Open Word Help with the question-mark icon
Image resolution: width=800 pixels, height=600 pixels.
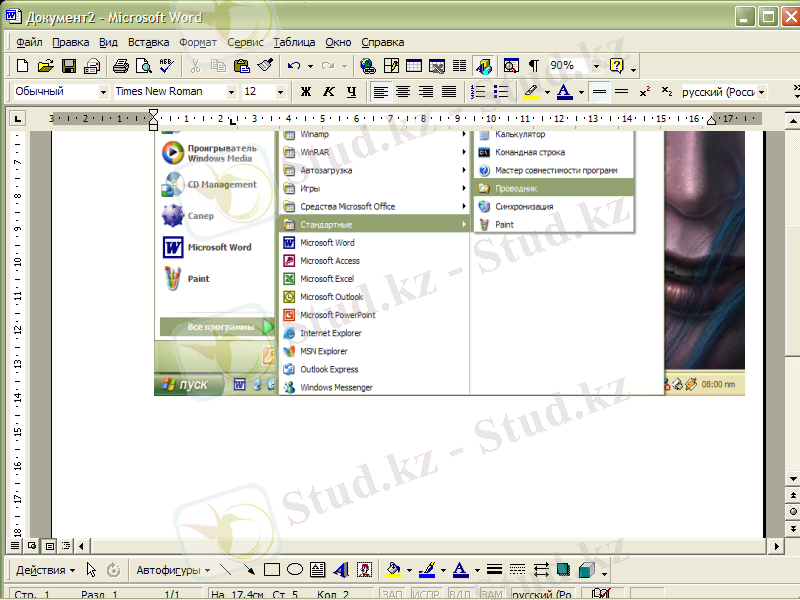[x=617, y=66]
